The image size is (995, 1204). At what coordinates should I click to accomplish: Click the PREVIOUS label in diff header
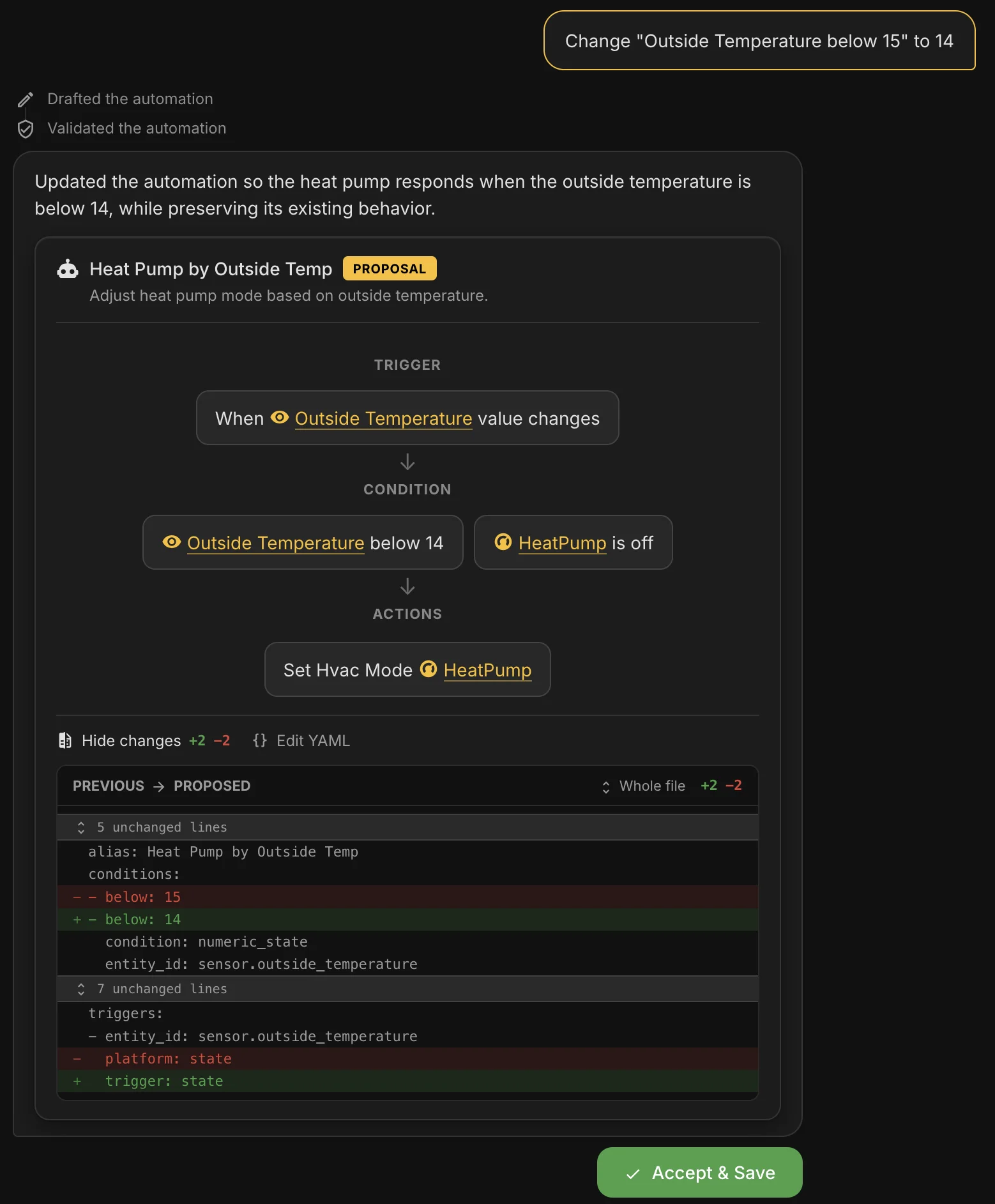point(109,786)
